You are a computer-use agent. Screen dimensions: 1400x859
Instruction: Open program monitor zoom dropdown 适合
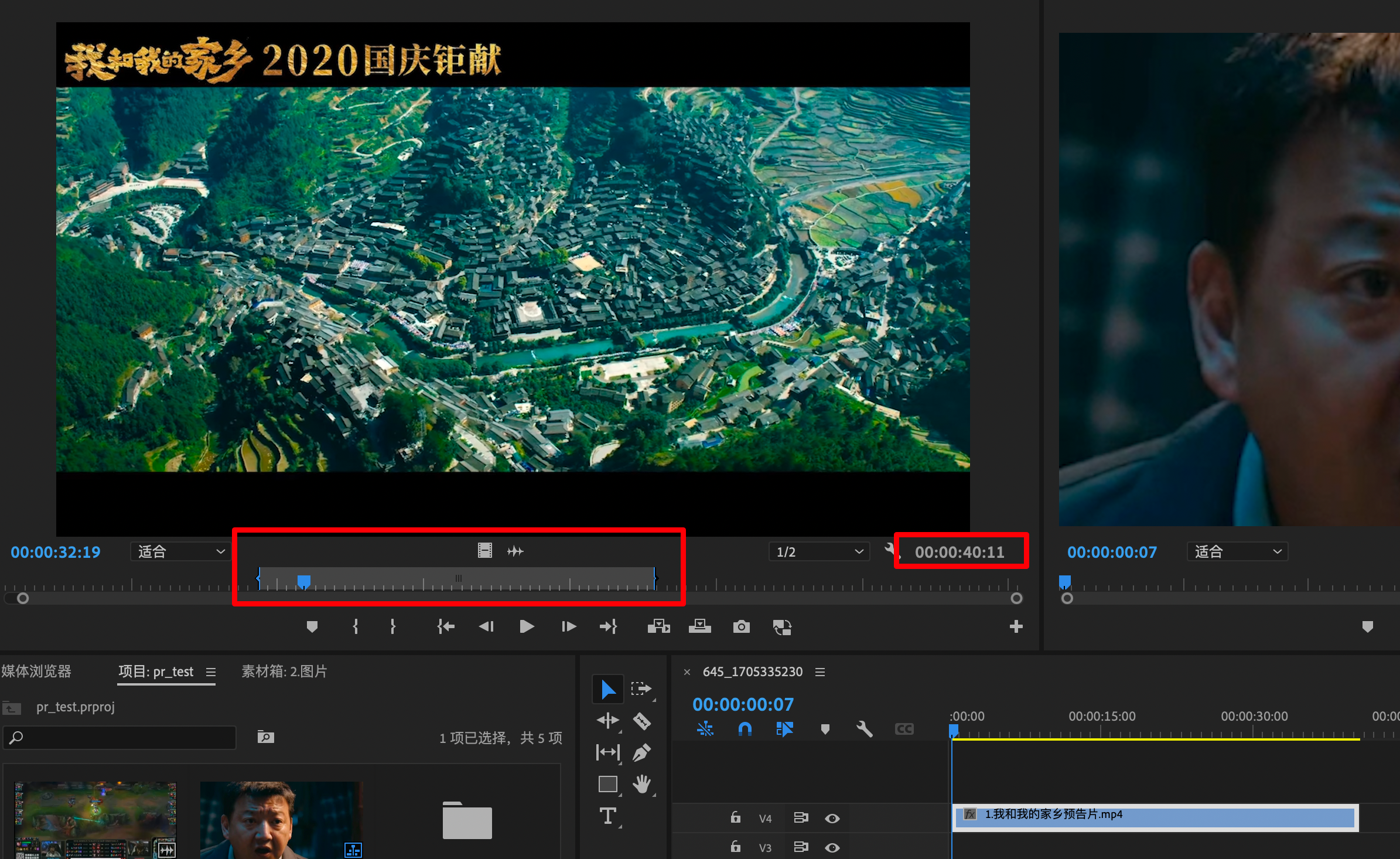1237,551
